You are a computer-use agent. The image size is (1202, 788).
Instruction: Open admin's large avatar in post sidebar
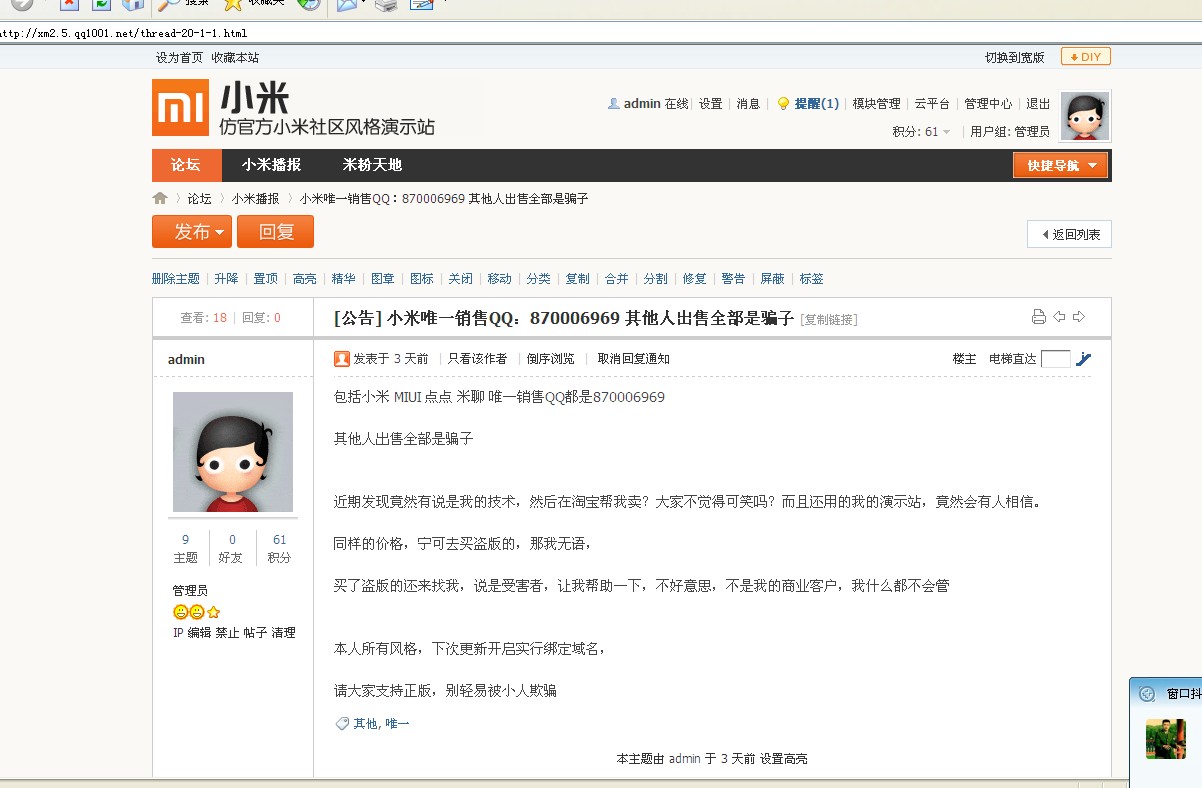[233, 452]
